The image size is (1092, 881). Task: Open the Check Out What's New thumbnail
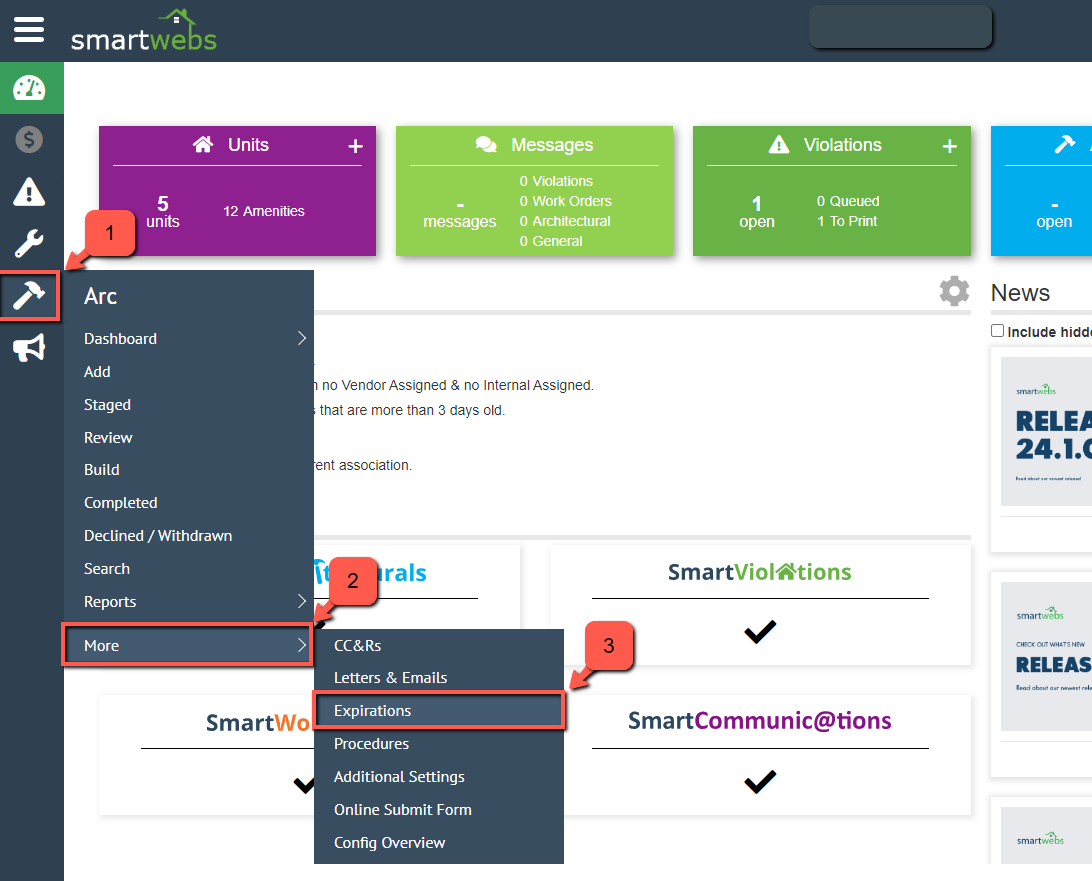pyautogui.click(x=1046, y=656)
